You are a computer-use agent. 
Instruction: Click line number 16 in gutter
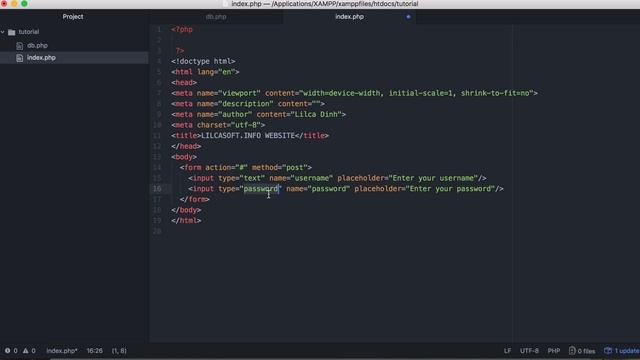tap(157, 189)
